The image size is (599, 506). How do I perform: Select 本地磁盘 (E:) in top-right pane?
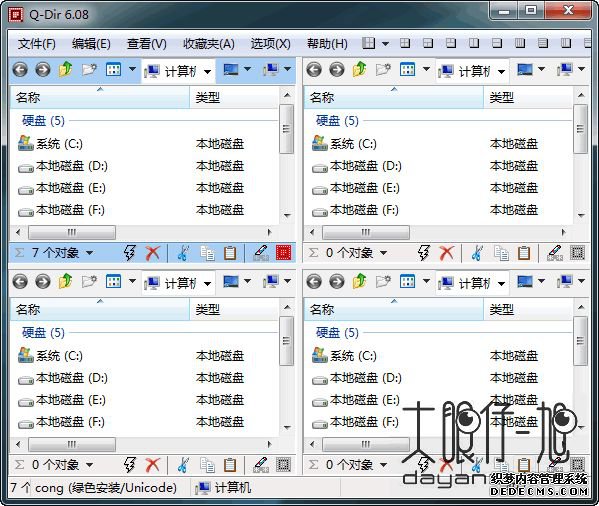coord(356,188)
